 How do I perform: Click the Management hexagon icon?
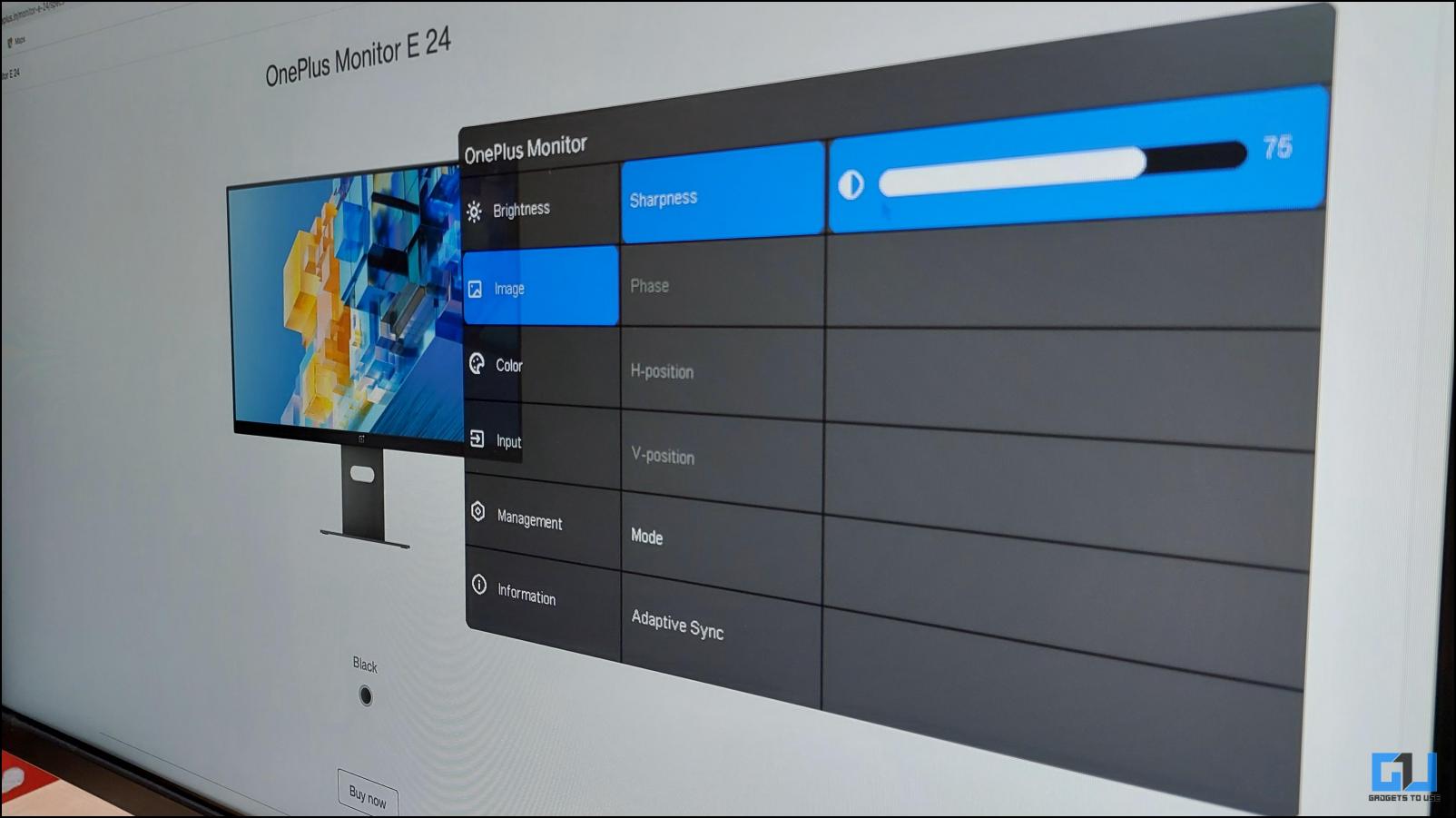tap(478, 512)
